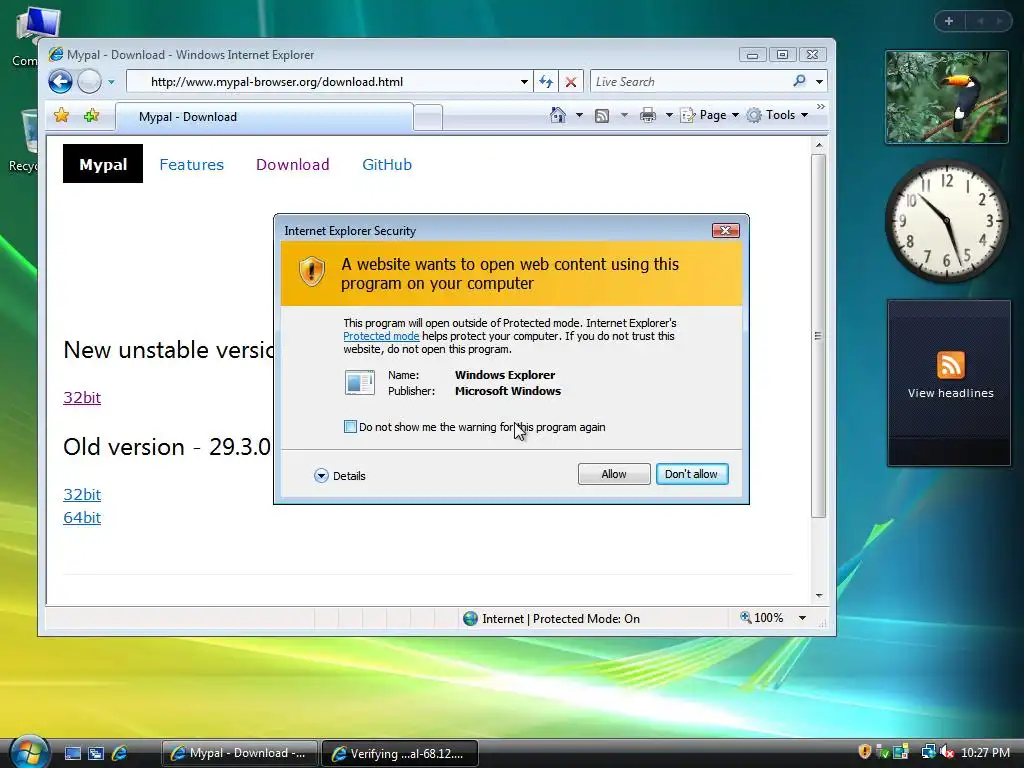1024x768 pixels.
Task: Check 'Do not show me the warning' box
Action: click(350, 427)
